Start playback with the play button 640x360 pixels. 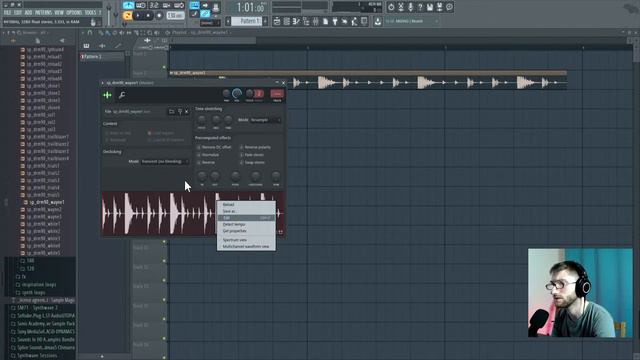pyautogui.click(x=138, y=16)
